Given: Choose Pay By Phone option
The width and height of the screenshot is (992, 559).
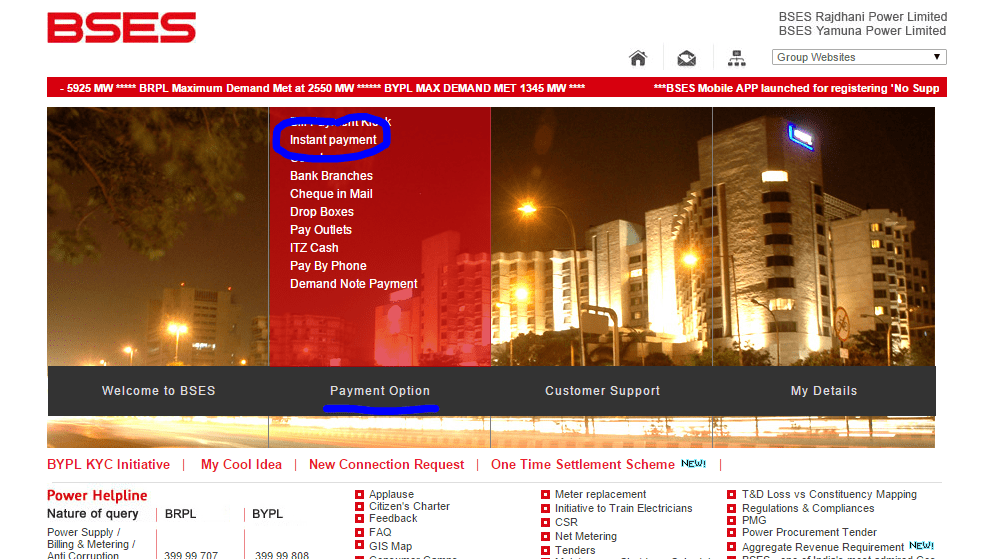Looking at the screenshot, I should 328,266.
